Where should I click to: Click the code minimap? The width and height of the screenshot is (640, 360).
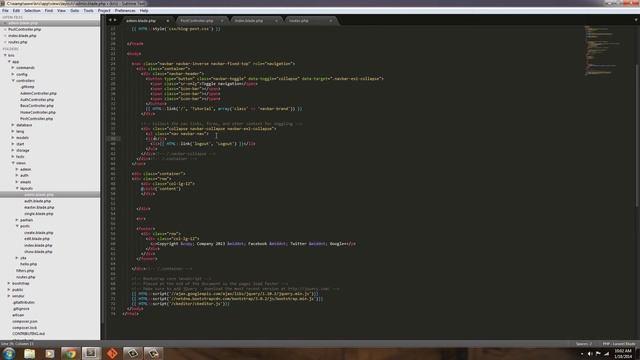602,51
